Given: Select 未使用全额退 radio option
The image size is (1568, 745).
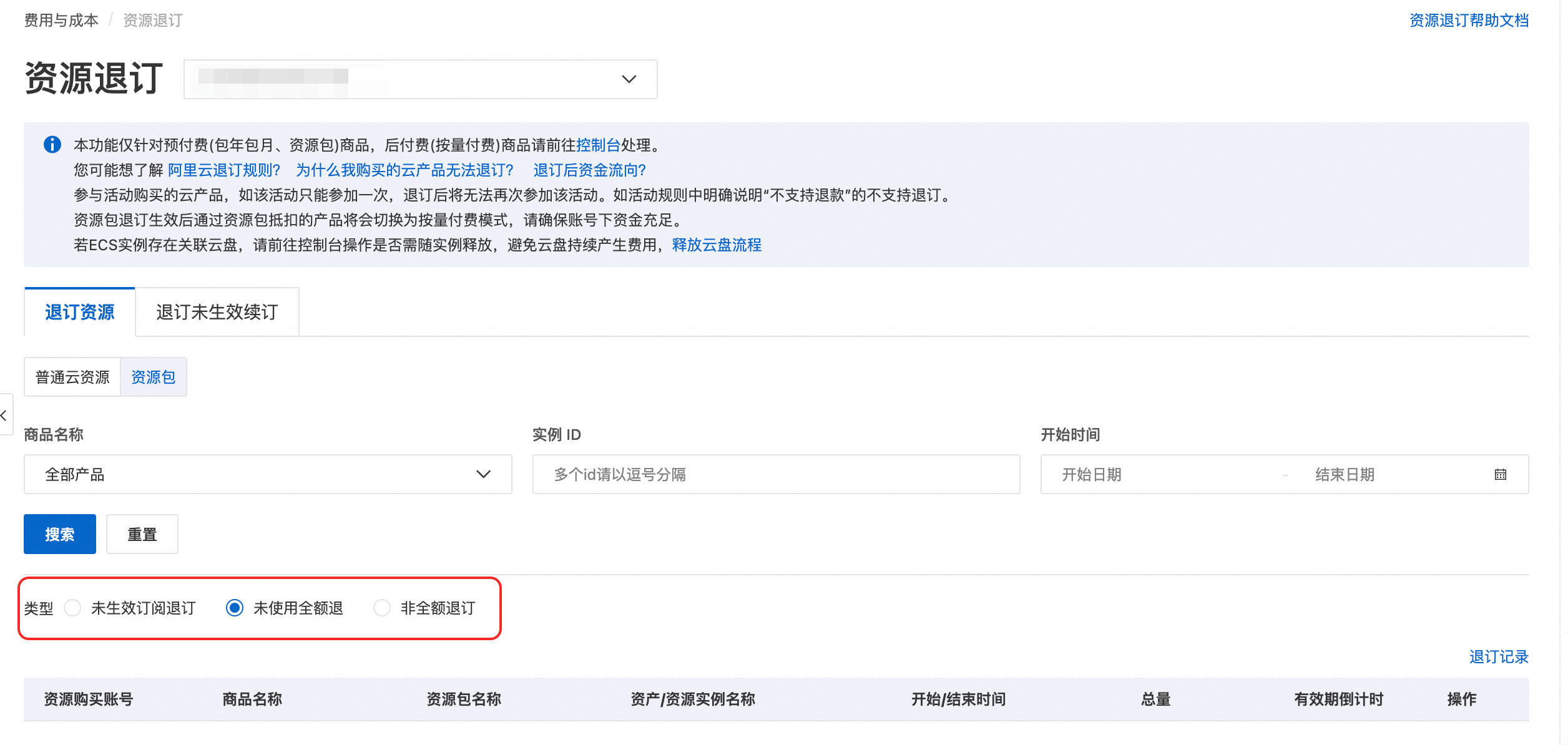Looking at the screenshot, I should tap(235, 608).
